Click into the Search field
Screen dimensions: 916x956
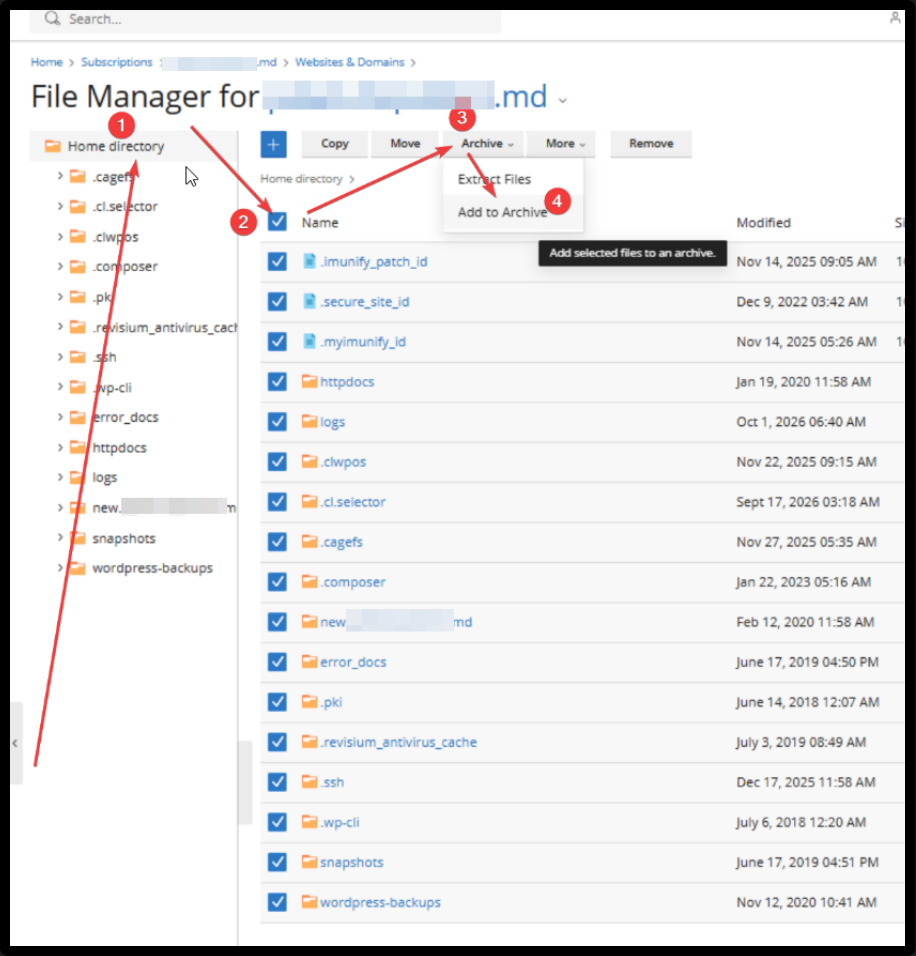tap(266, 19)
